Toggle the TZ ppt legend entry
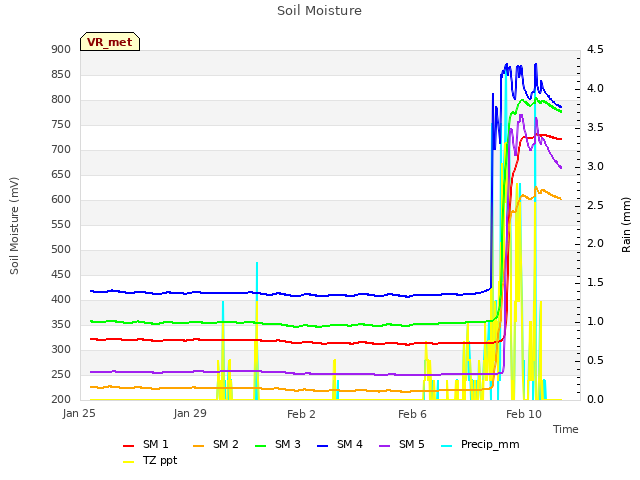This screenshot has height=480, width=640. point(150,460)
